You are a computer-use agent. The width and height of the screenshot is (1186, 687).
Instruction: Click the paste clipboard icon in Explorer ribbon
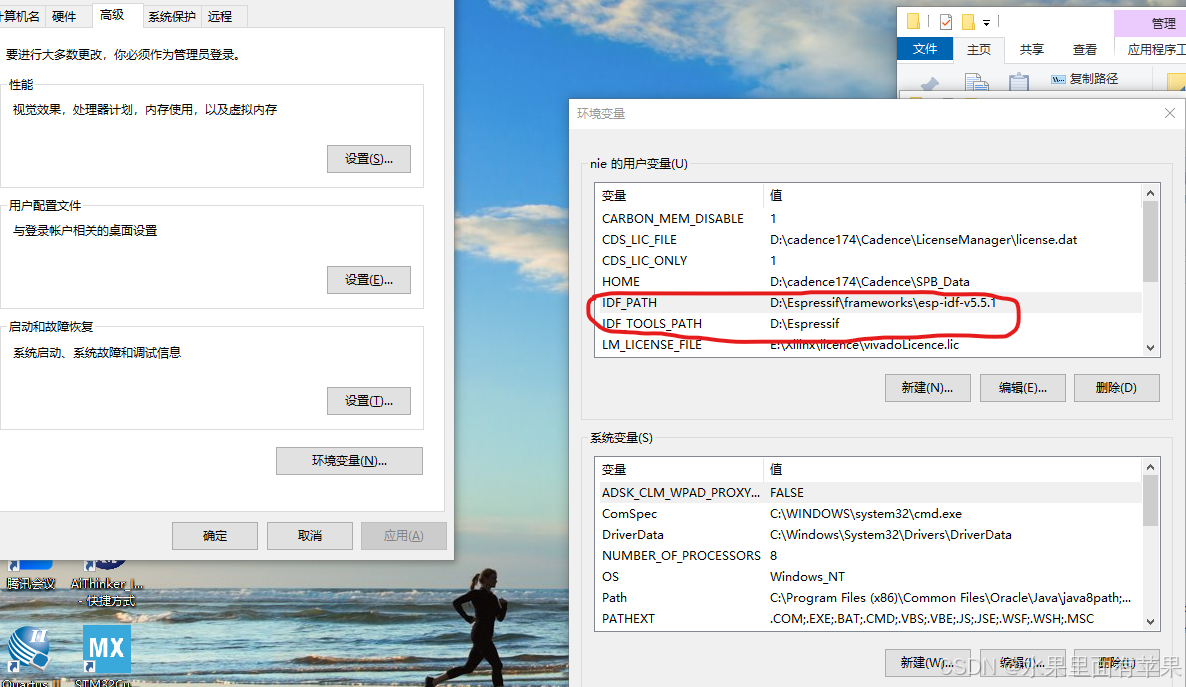1019,82
